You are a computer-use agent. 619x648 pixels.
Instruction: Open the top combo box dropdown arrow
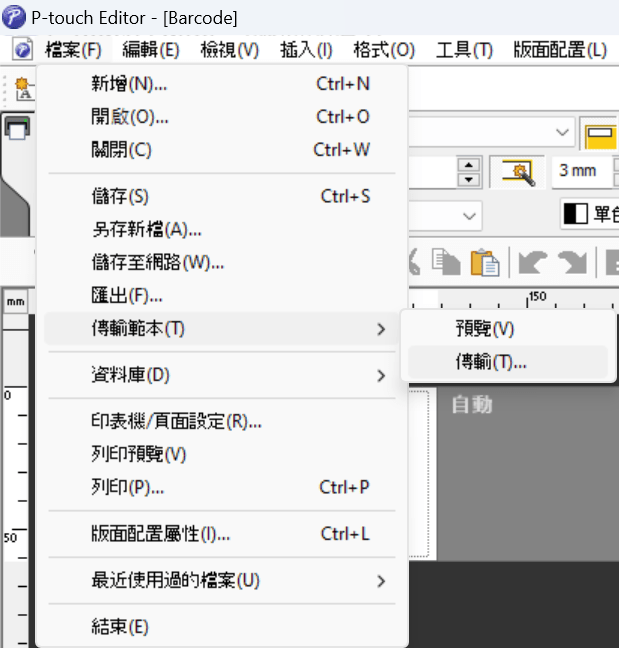pos(562,132)
